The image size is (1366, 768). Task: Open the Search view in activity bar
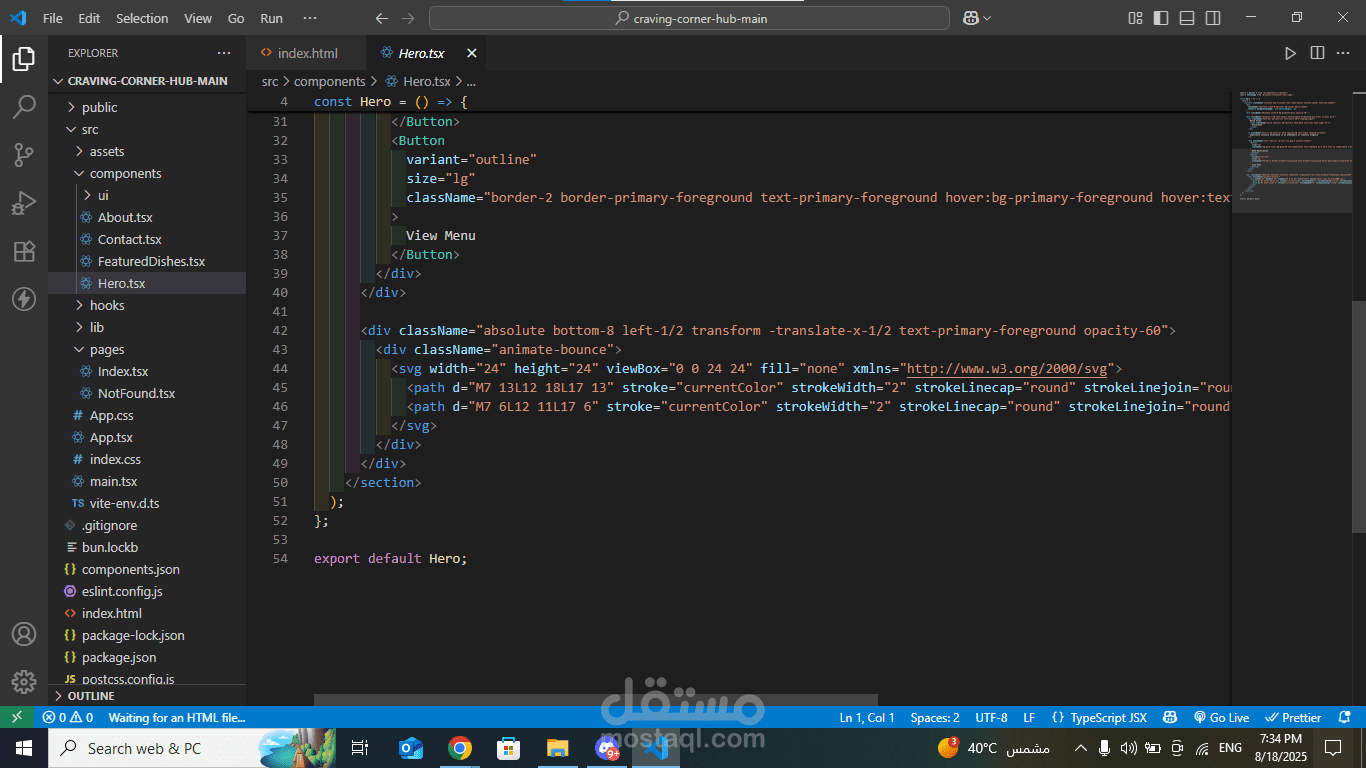(24, 107)
